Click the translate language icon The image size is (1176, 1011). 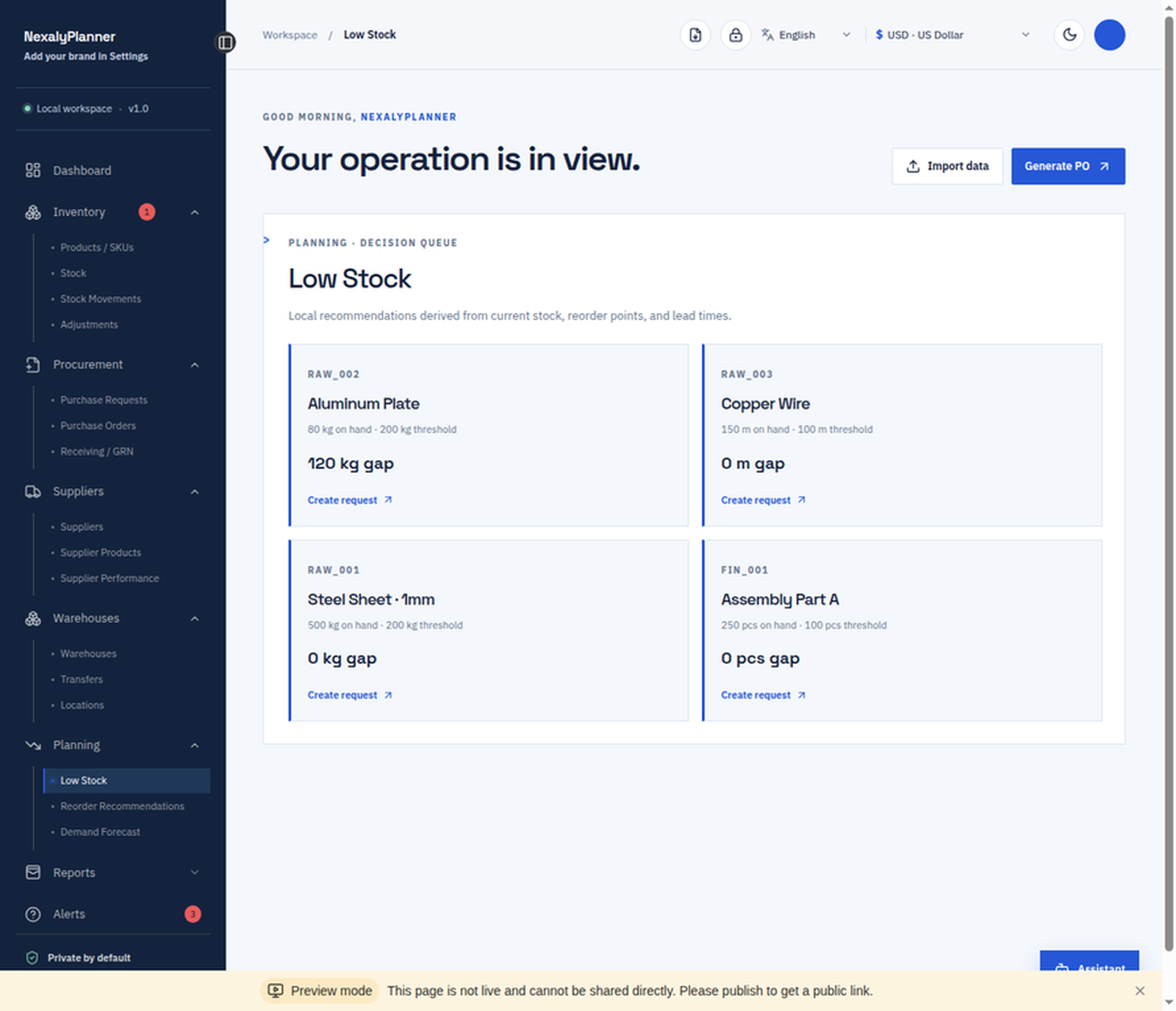click(x=767, y=35)
